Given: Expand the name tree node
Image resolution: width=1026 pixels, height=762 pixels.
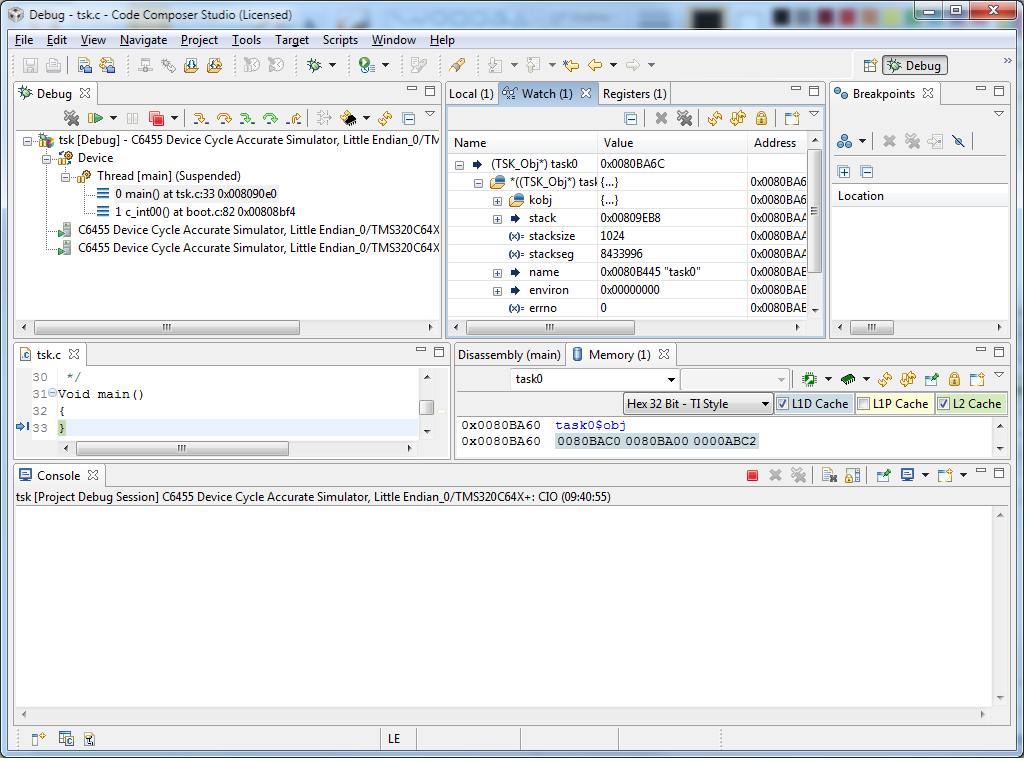Looking at the screenshot, I should [x=497, y=273].
